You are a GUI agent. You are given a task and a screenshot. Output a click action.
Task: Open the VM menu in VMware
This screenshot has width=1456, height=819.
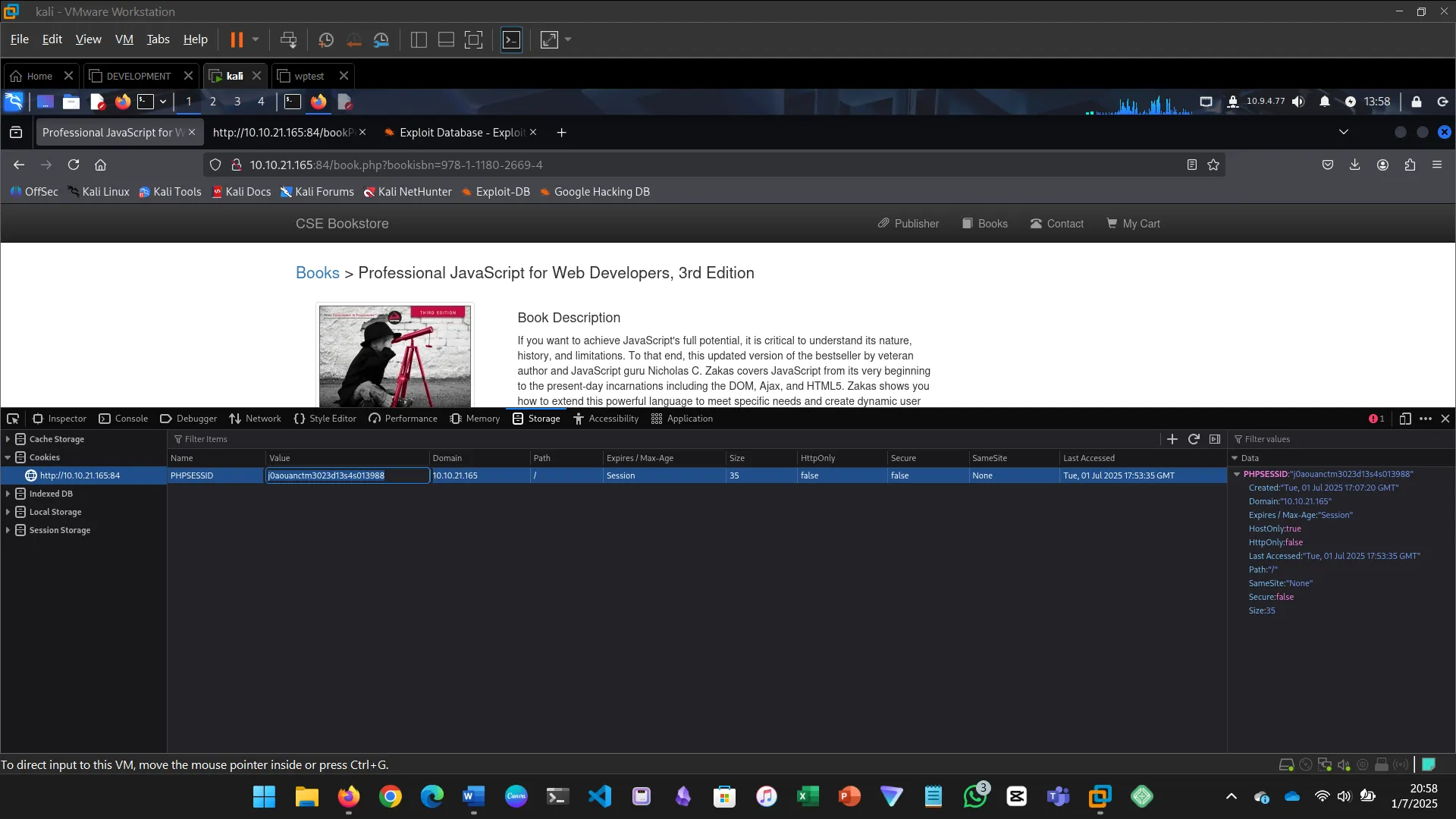tap(124, 39)
